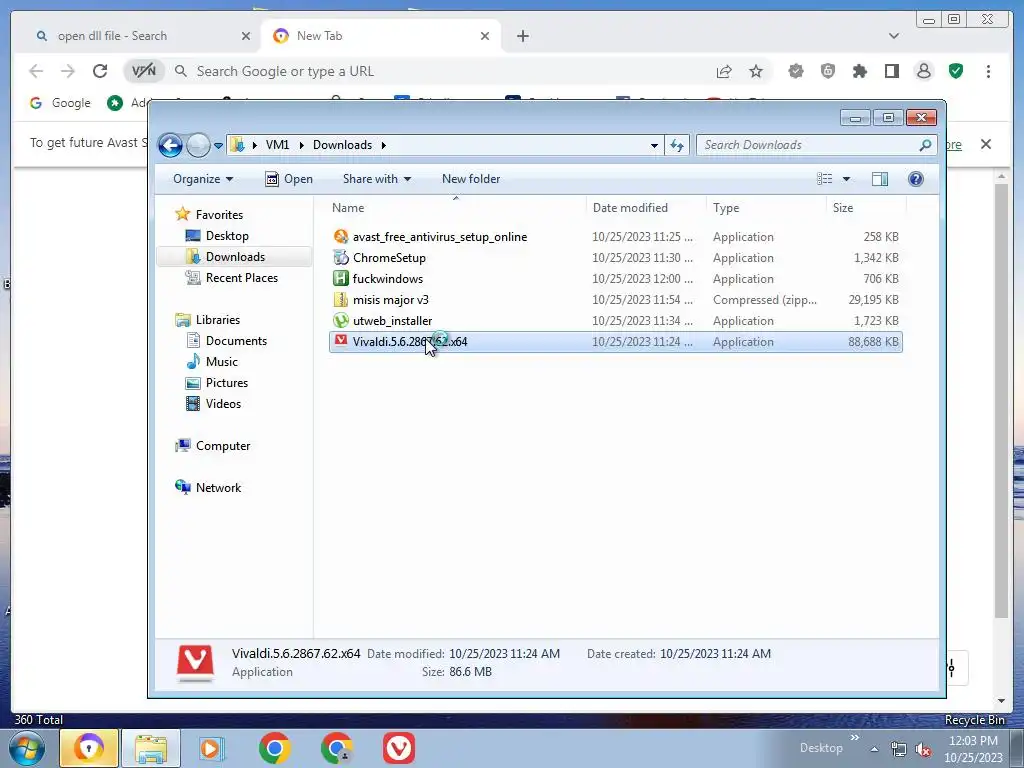Click the muted volume tray icon
The width and height of the screenshot is (1024, 768).
[923, 749]
